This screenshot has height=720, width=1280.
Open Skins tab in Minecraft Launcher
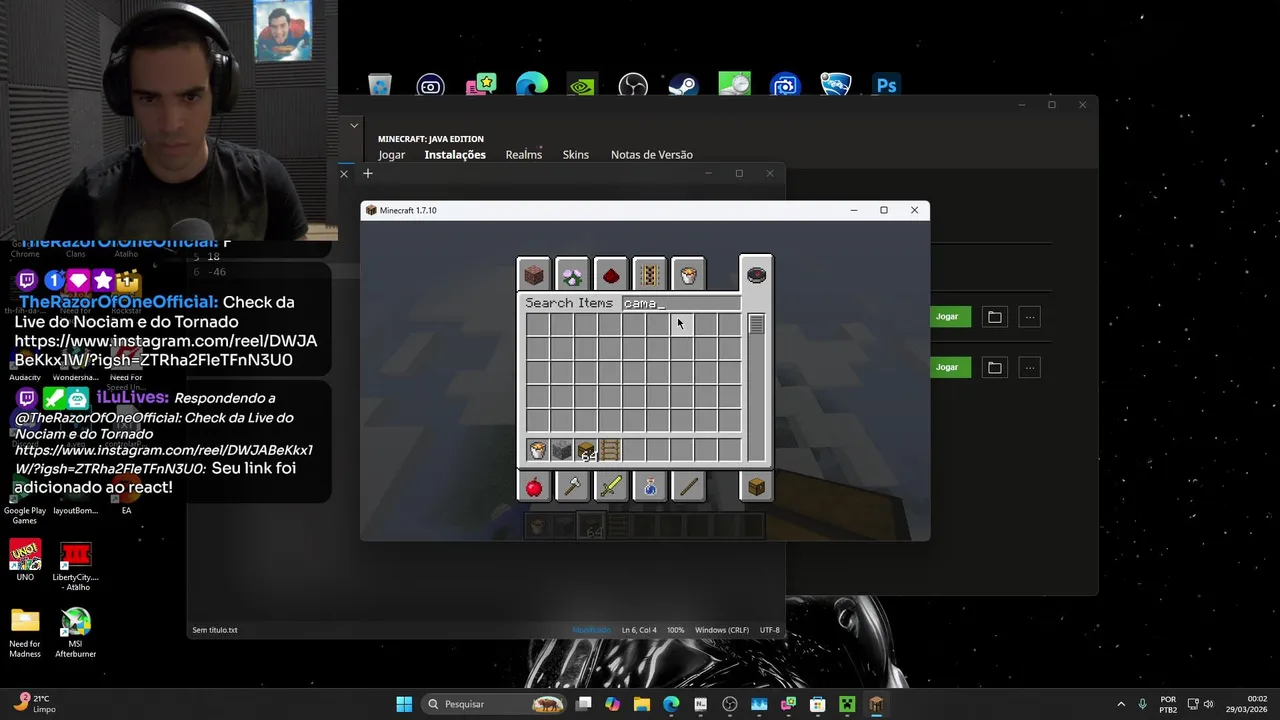point(576,155)
